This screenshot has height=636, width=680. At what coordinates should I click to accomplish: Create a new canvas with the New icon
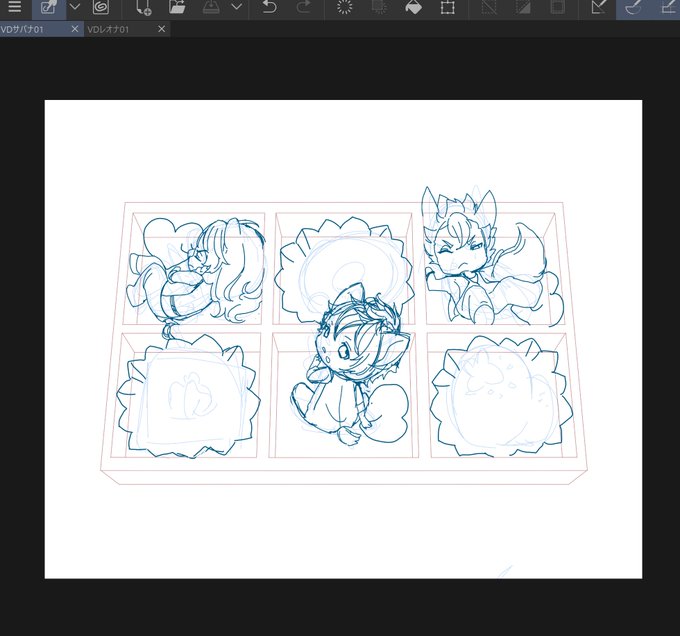pos(143,7)
